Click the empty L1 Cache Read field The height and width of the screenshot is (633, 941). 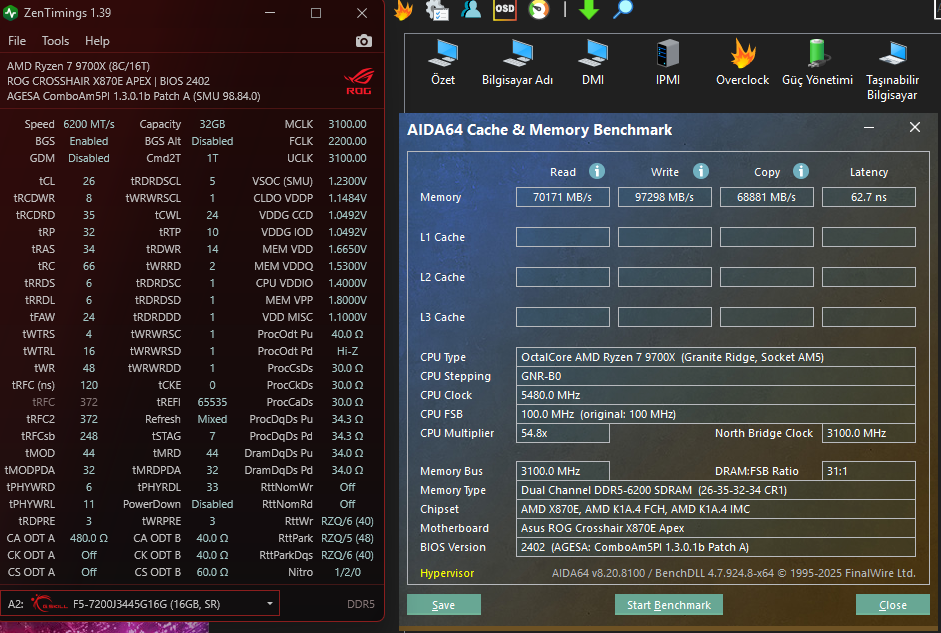[562, 237]
